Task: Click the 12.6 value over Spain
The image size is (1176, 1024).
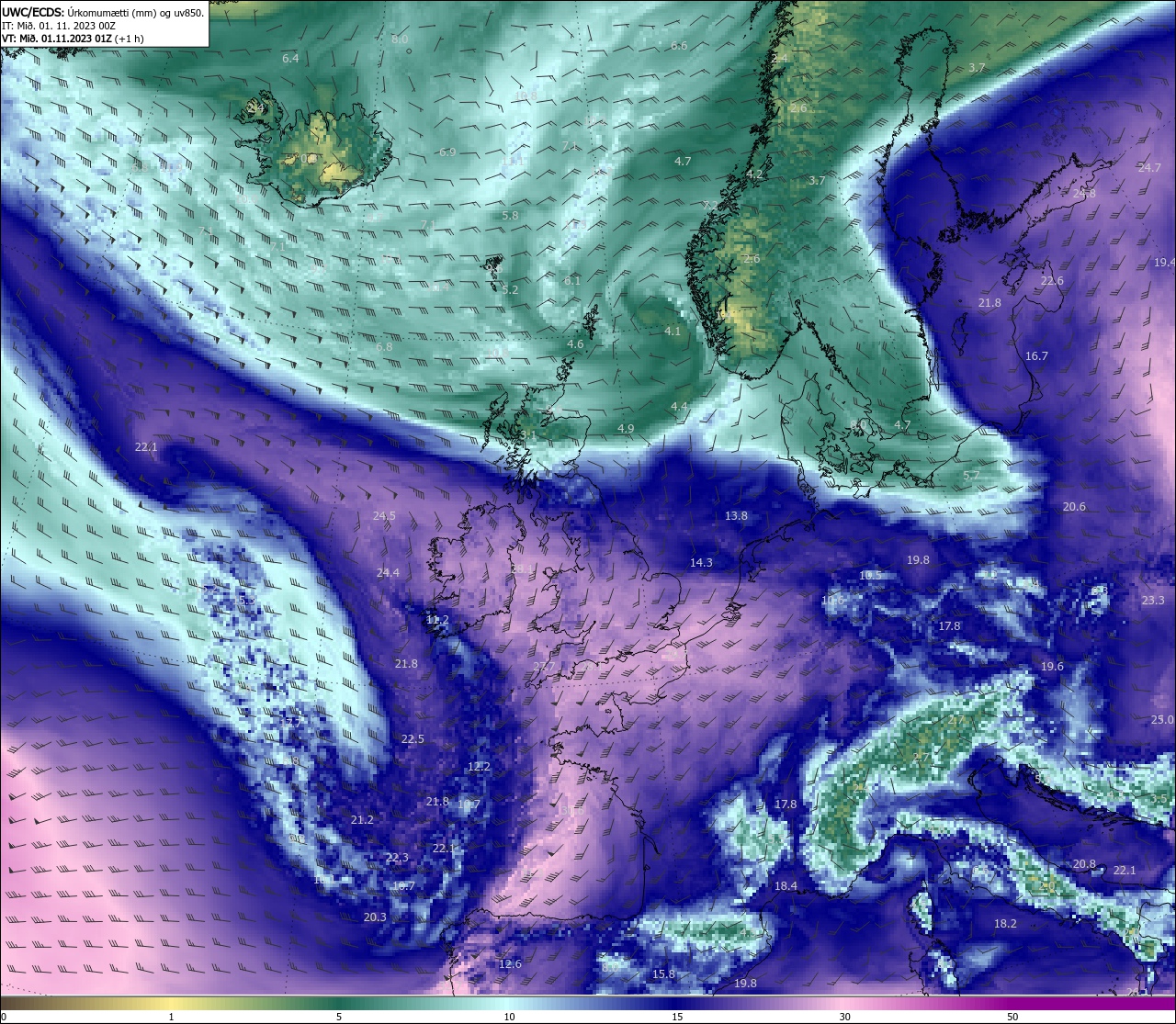Action: (x=510, y=963)
